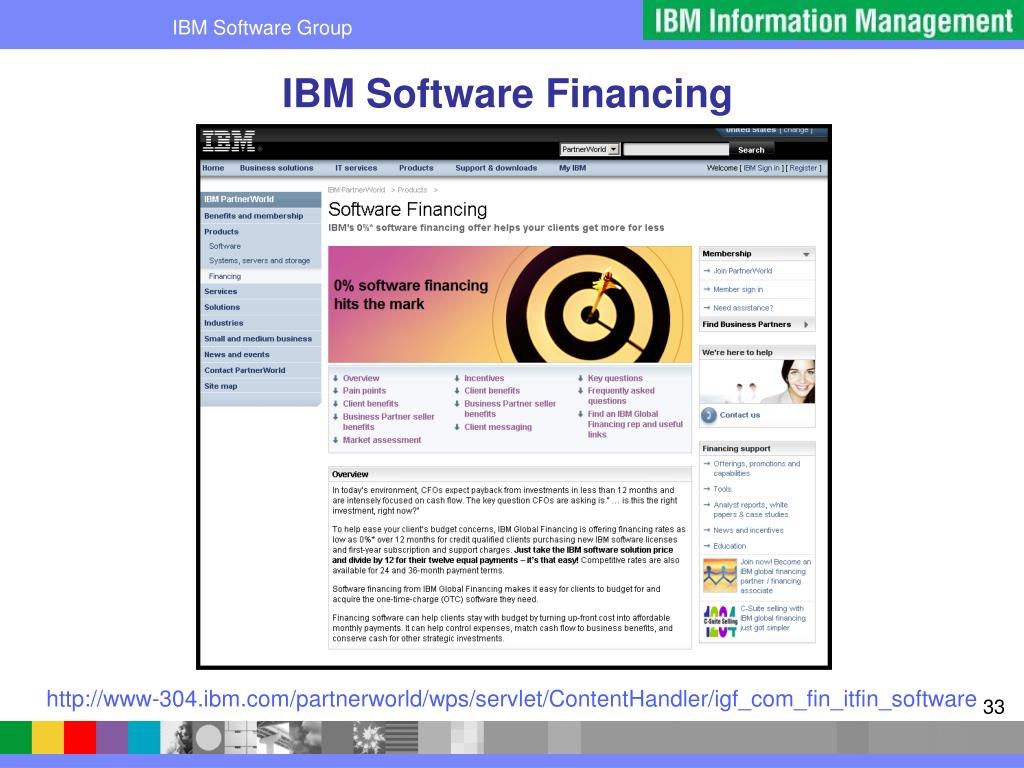Click the IBM PartnerWorld breadcrumb link
Screen dimensions: 1024x768
click(356, 190)
